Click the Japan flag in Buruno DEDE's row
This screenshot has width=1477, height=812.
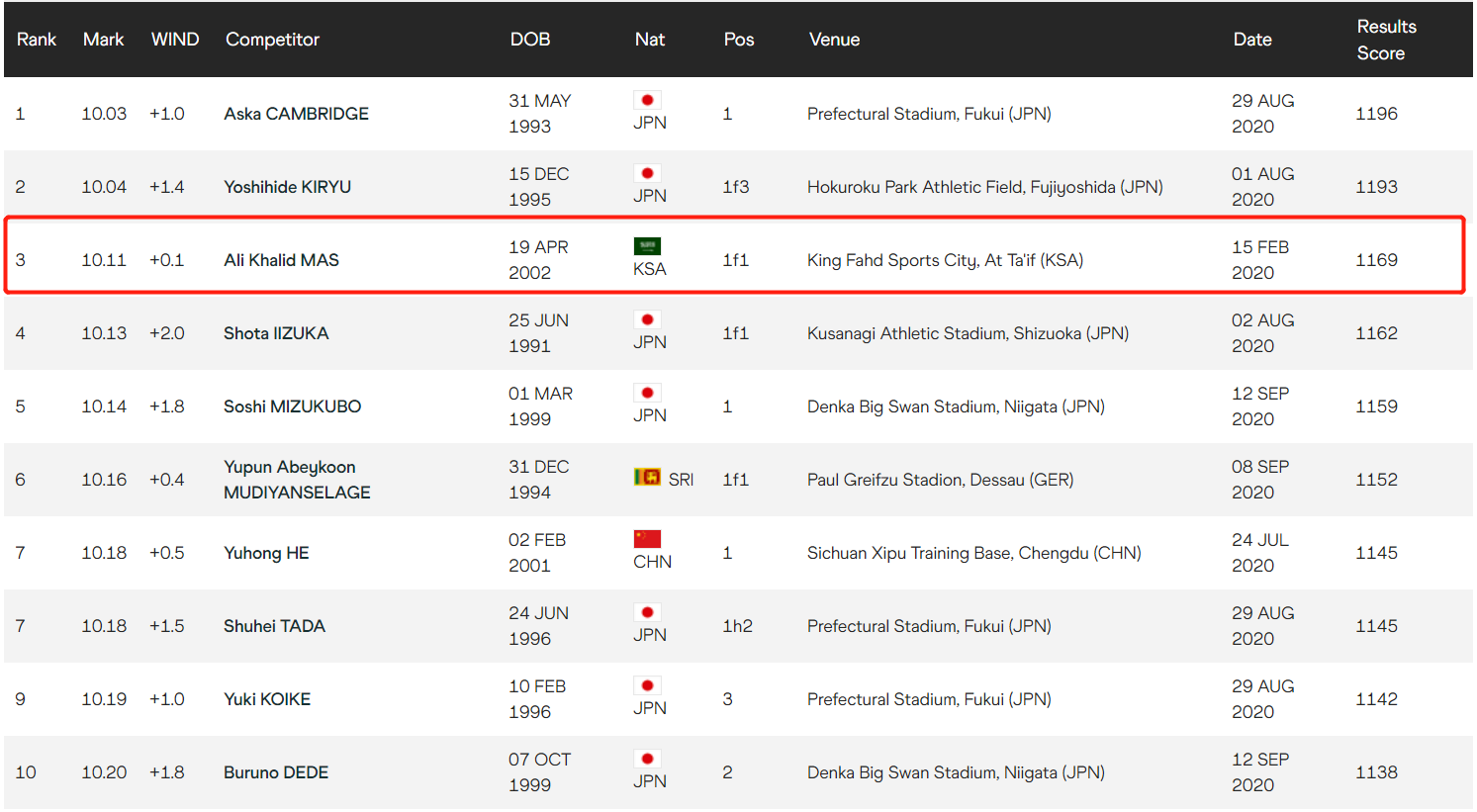click(647, 759)
